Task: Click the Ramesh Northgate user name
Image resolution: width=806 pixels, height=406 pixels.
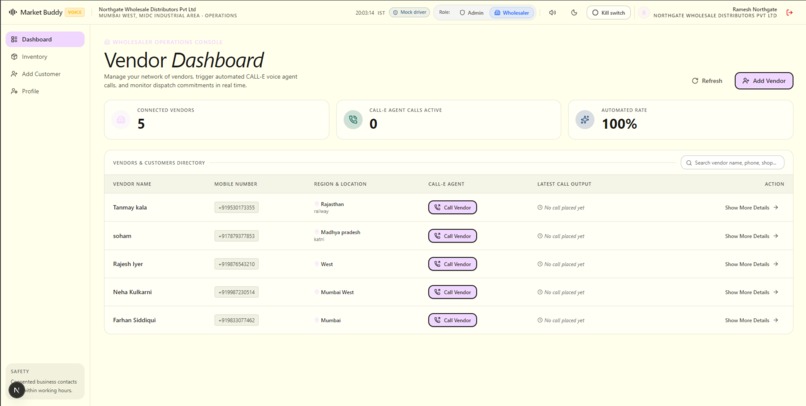Action: pos(755,9)
